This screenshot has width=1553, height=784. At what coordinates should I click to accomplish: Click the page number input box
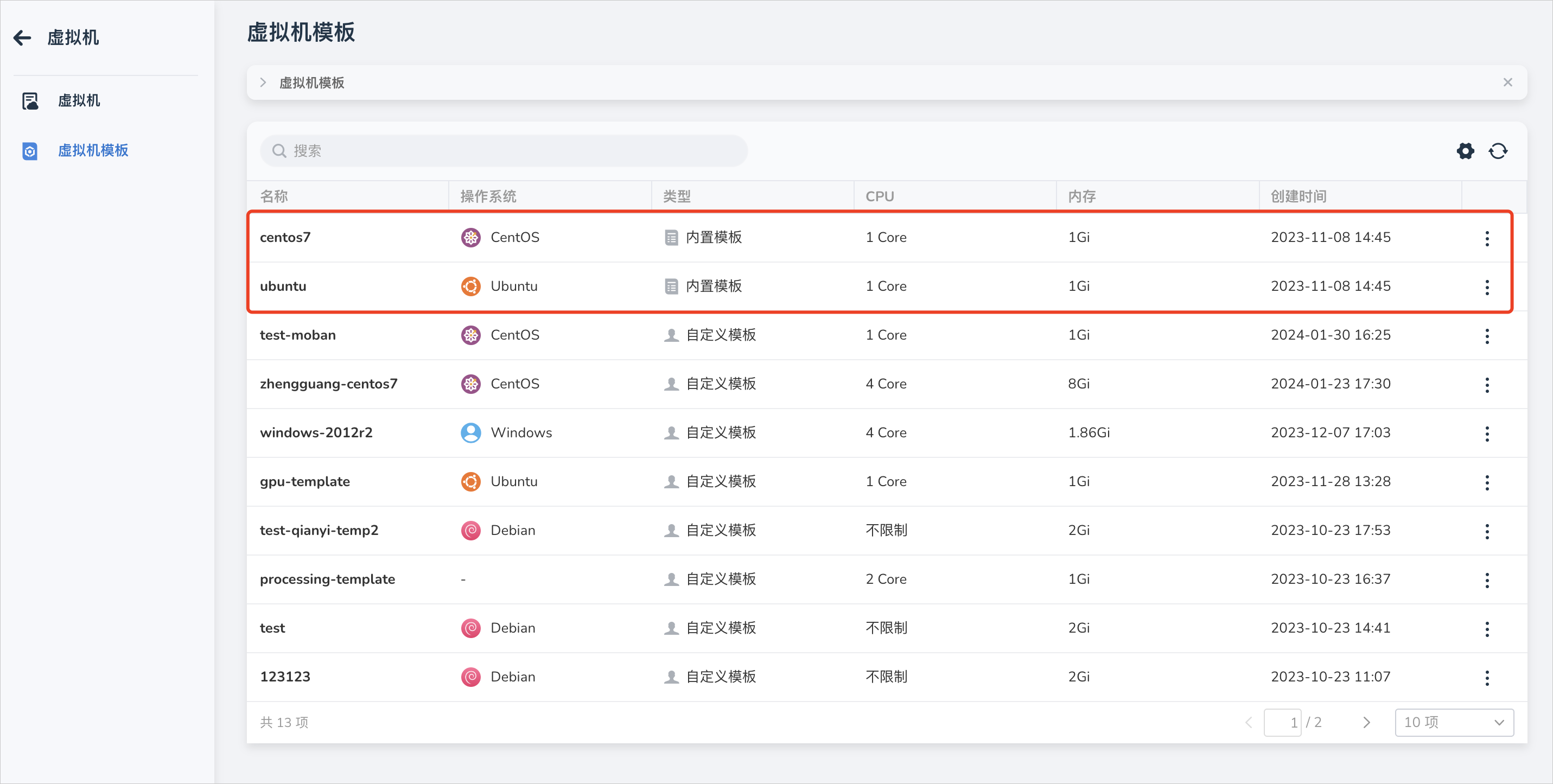pyautogui.click(x=1282, y=723)
